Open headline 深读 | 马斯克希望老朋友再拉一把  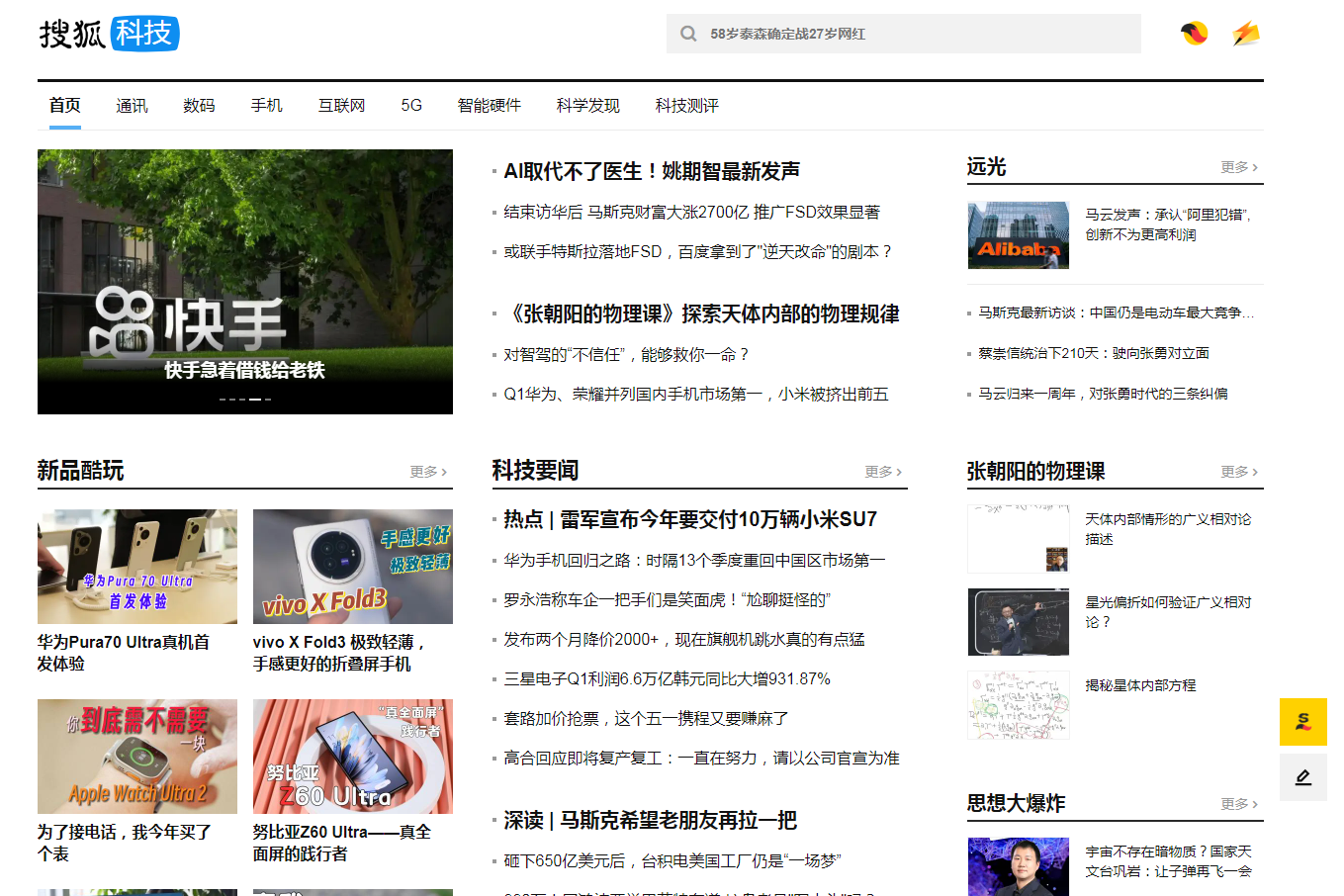click(650, 820)
